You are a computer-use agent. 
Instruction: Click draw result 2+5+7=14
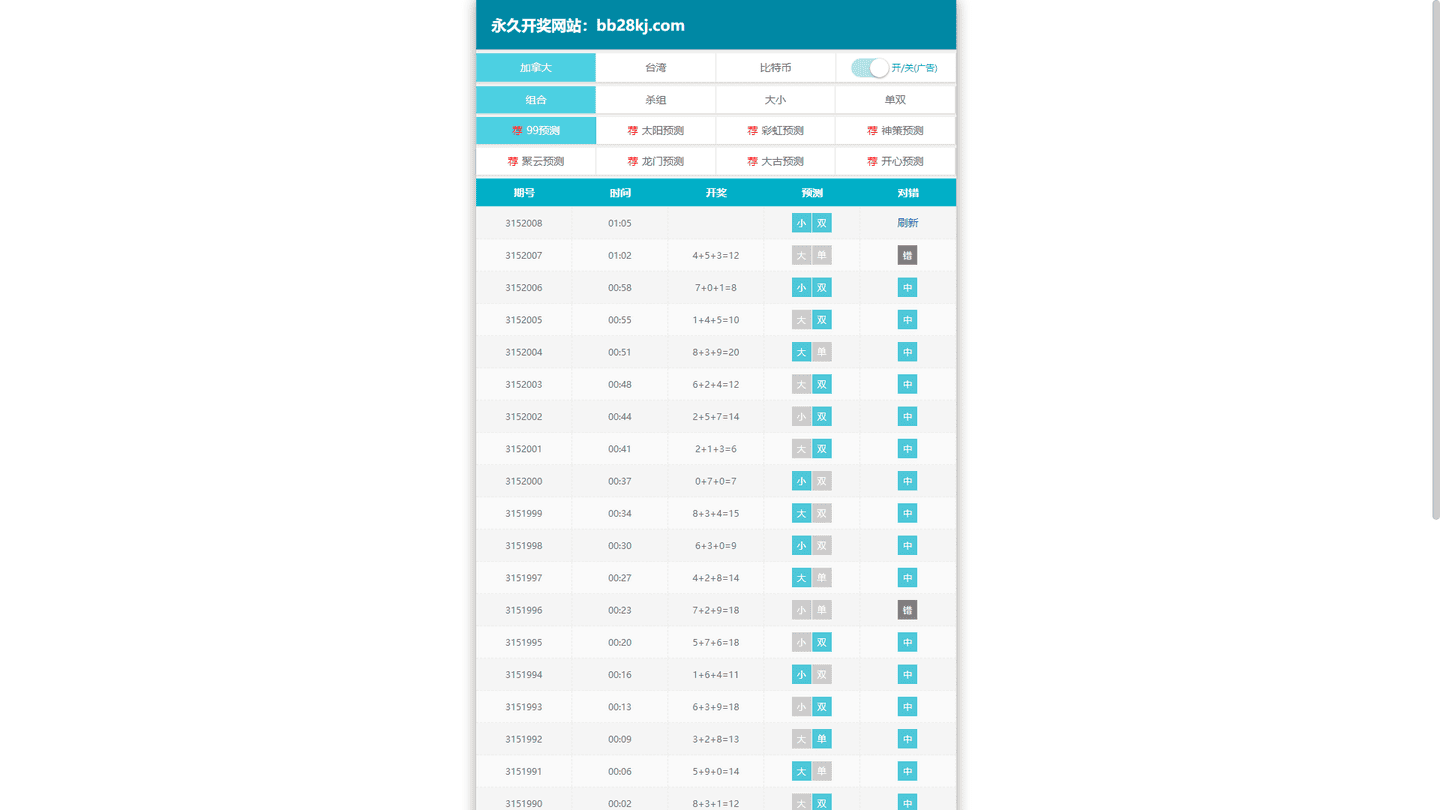pyautogui.click(x=716, y=417)
